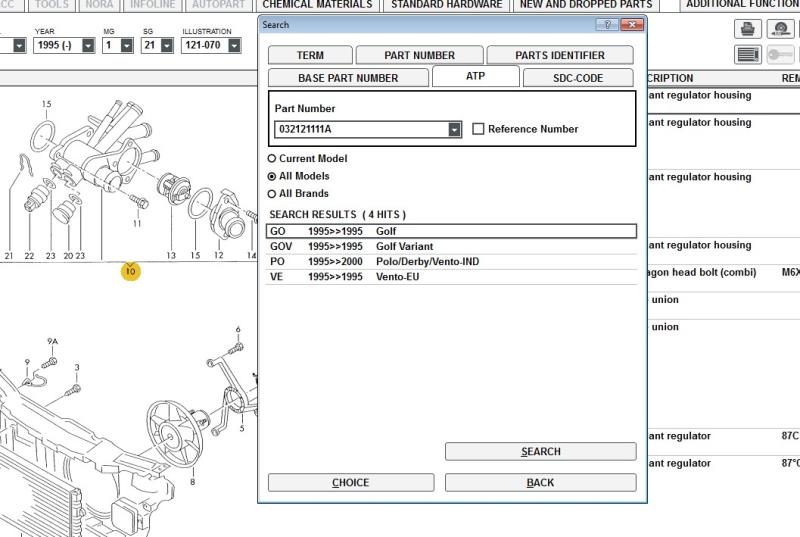Click the list view icon button
The image size is (800, 537).
pyautogui.click(x=748, y=55)
